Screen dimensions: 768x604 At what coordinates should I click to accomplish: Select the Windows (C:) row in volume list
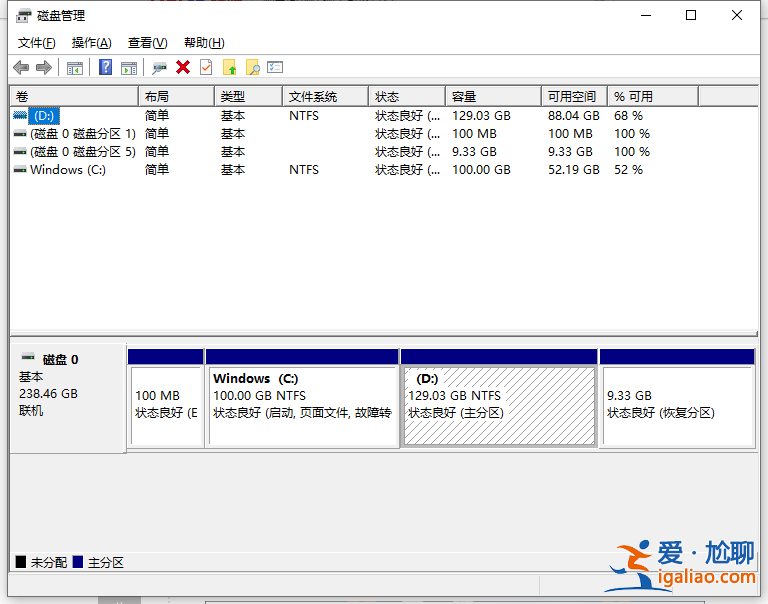pos(67,170)
